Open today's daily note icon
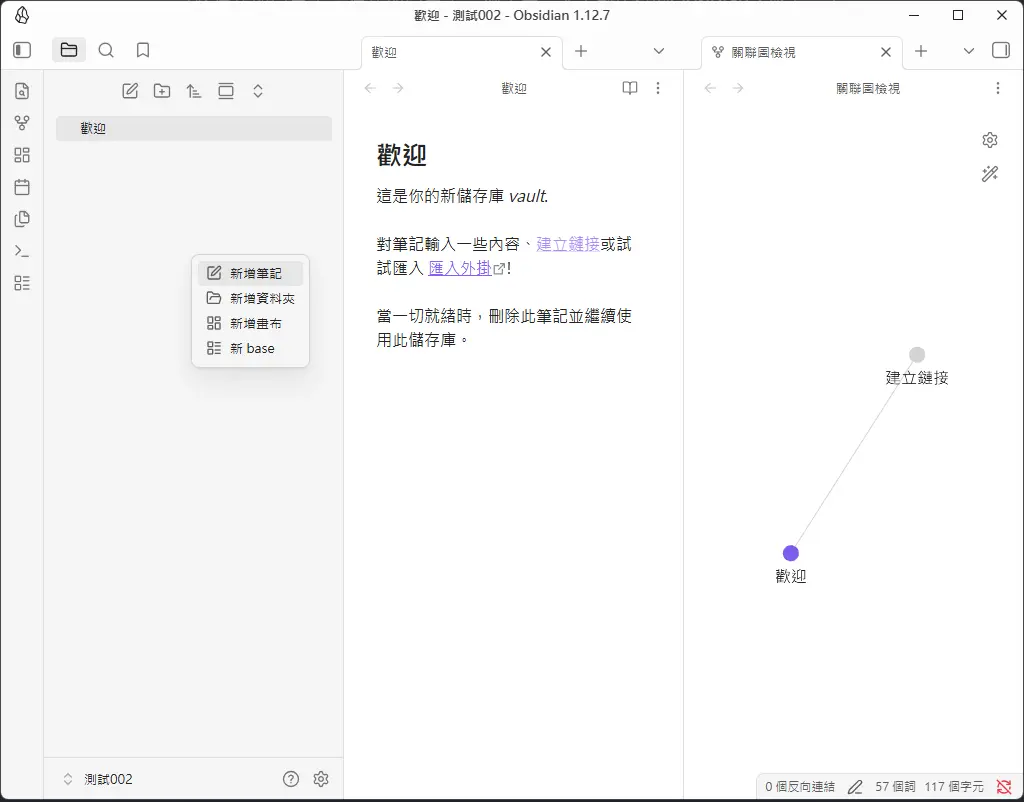 [22, 187]
